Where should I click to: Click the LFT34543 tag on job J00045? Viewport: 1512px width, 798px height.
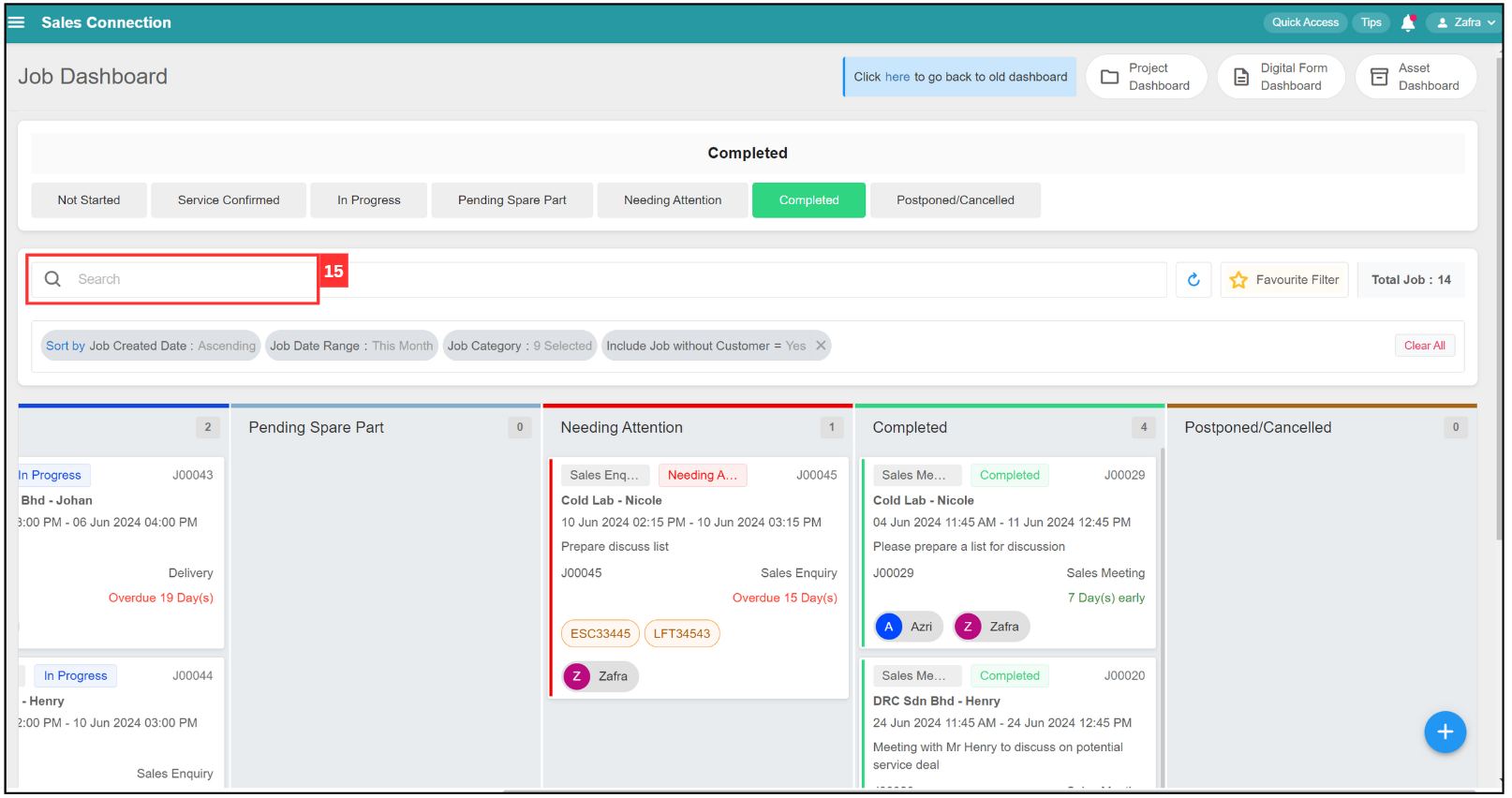pyautogui.click(x=682, y=634)
